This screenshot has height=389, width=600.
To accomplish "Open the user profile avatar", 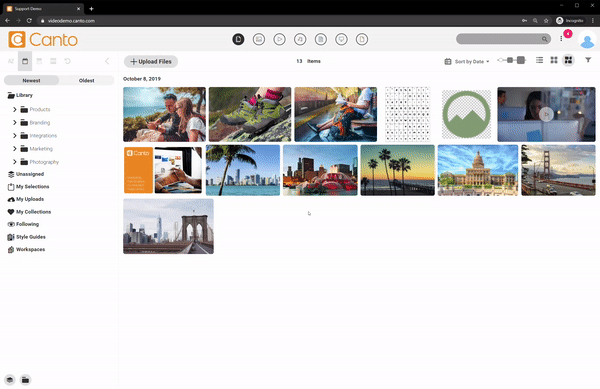I will tap(587, 40).
